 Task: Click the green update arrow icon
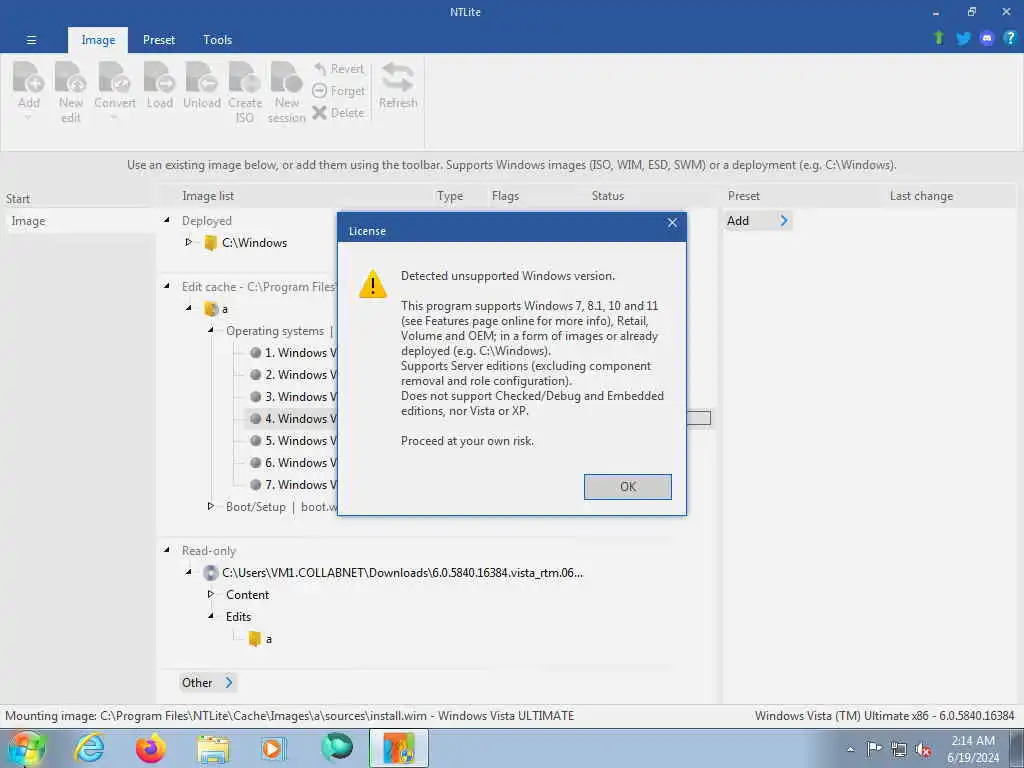tap(939, 38)
